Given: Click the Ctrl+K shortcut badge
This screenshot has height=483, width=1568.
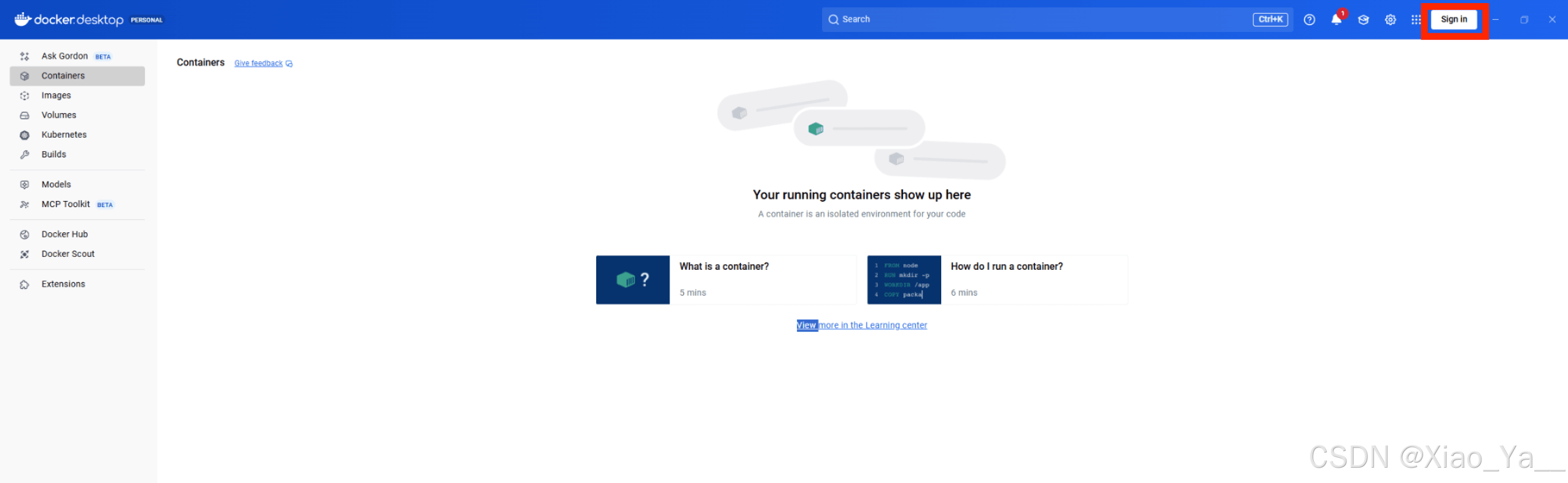Looking at the screenshot, I should (x=1270, y=20).
